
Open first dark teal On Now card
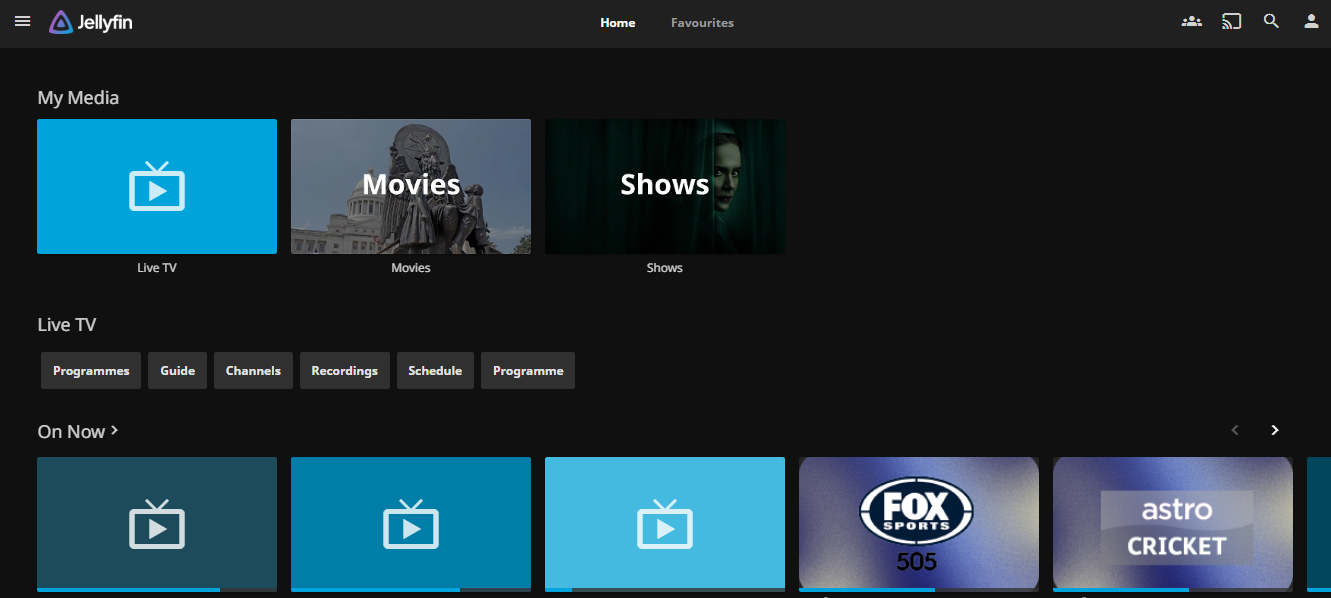coord(157,524)
